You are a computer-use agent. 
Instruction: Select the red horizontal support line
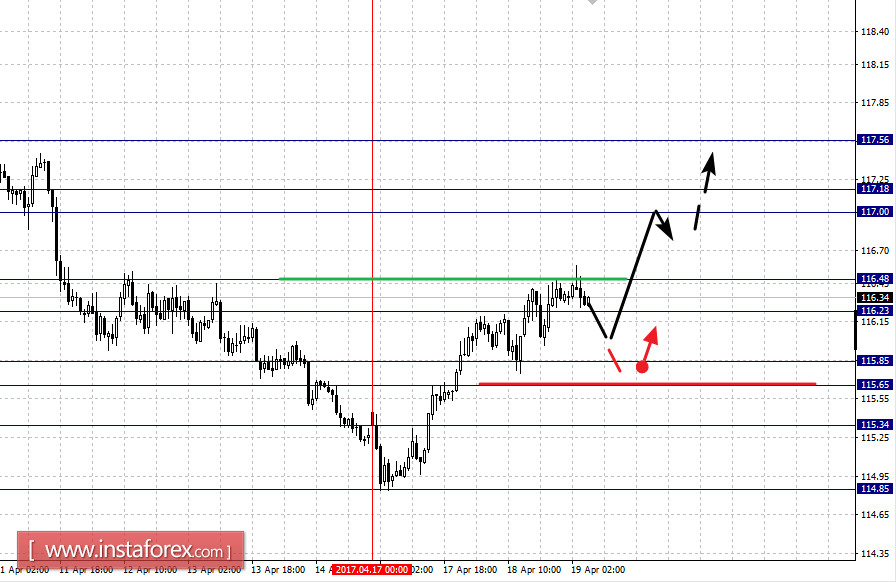pos(647,384)
